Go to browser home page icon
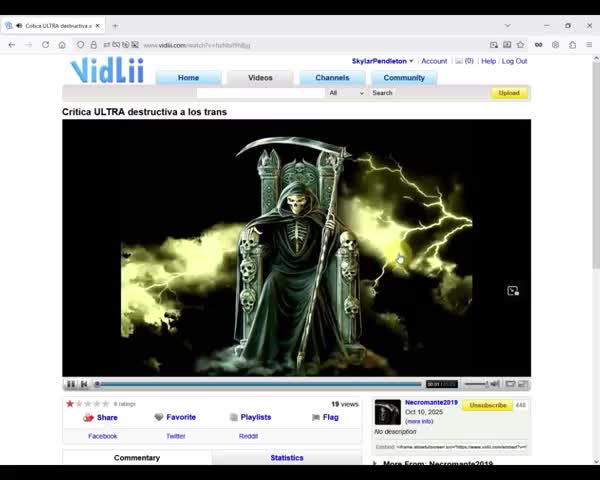600x480 pixels. point(62,45)
